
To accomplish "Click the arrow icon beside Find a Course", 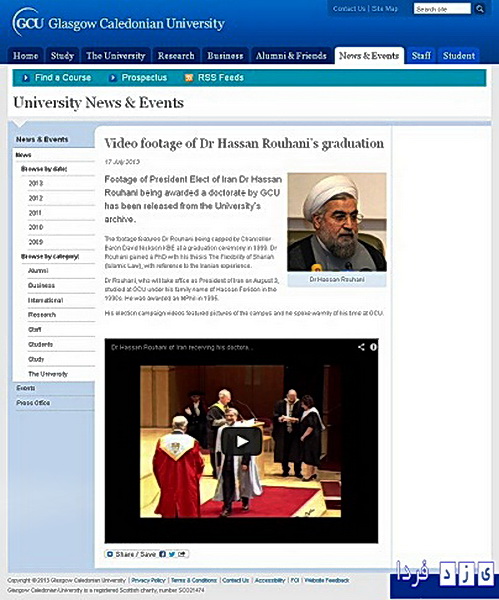I will point(26,78).
